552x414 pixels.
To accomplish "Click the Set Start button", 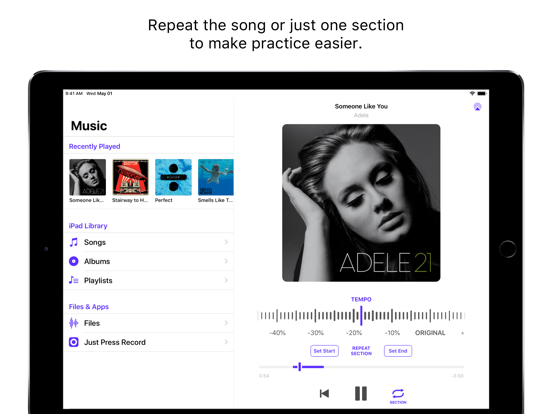I will tap(324, 351).
